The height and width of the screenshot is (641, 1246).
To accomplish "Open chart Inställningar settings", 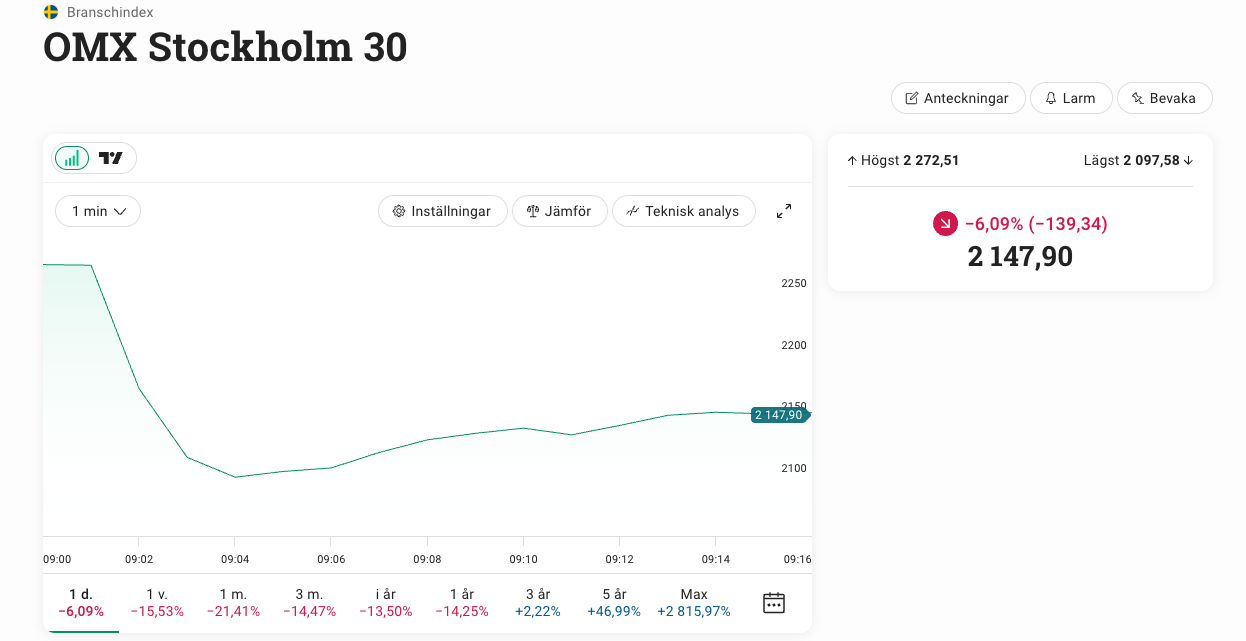I will (442, 211).
